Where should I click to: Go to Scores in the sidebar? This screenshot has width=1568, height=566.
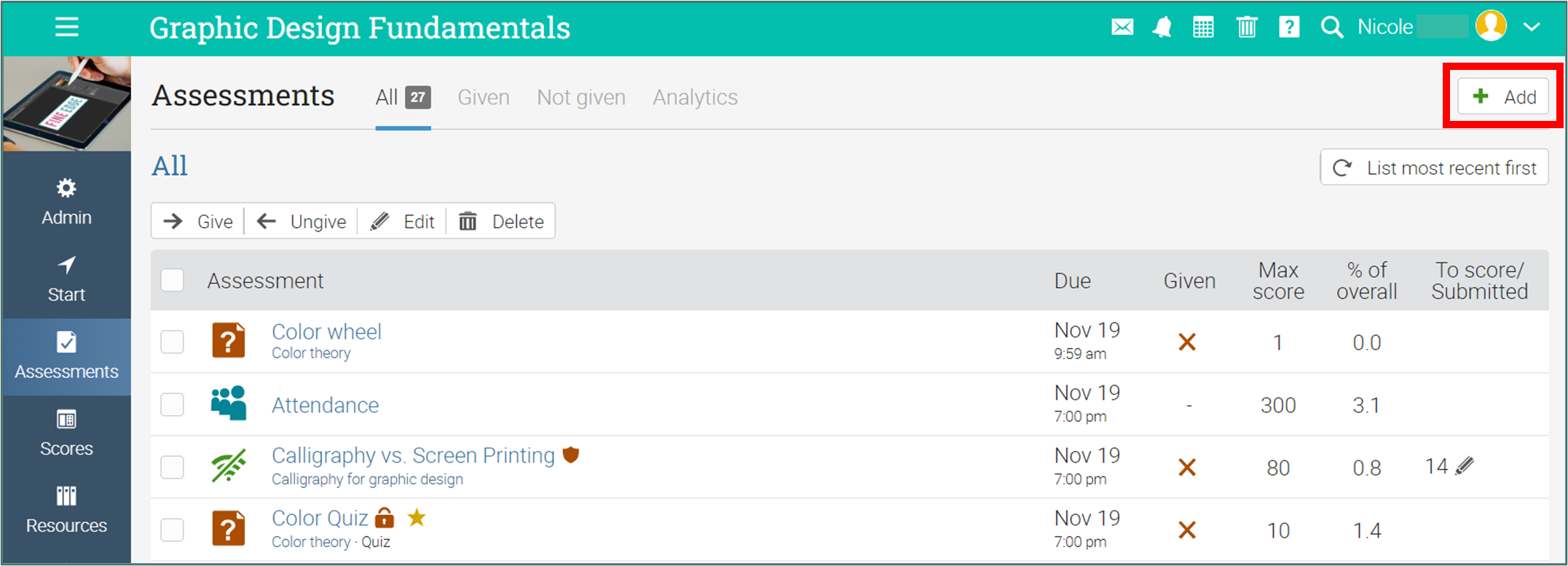click(x=66, y=434)
